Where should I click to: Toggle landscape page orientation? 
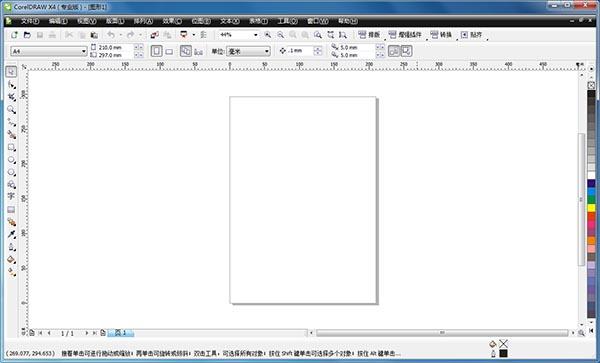click(169, 51)
